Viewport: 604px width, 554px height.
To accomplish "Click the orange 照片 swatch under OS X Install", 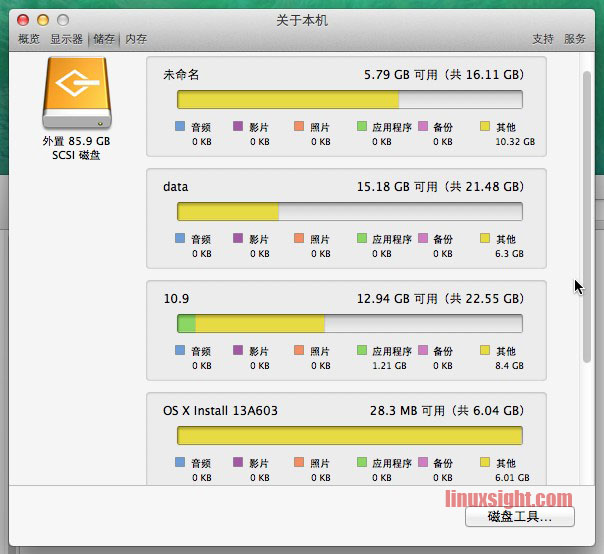I will coord(299,462).
